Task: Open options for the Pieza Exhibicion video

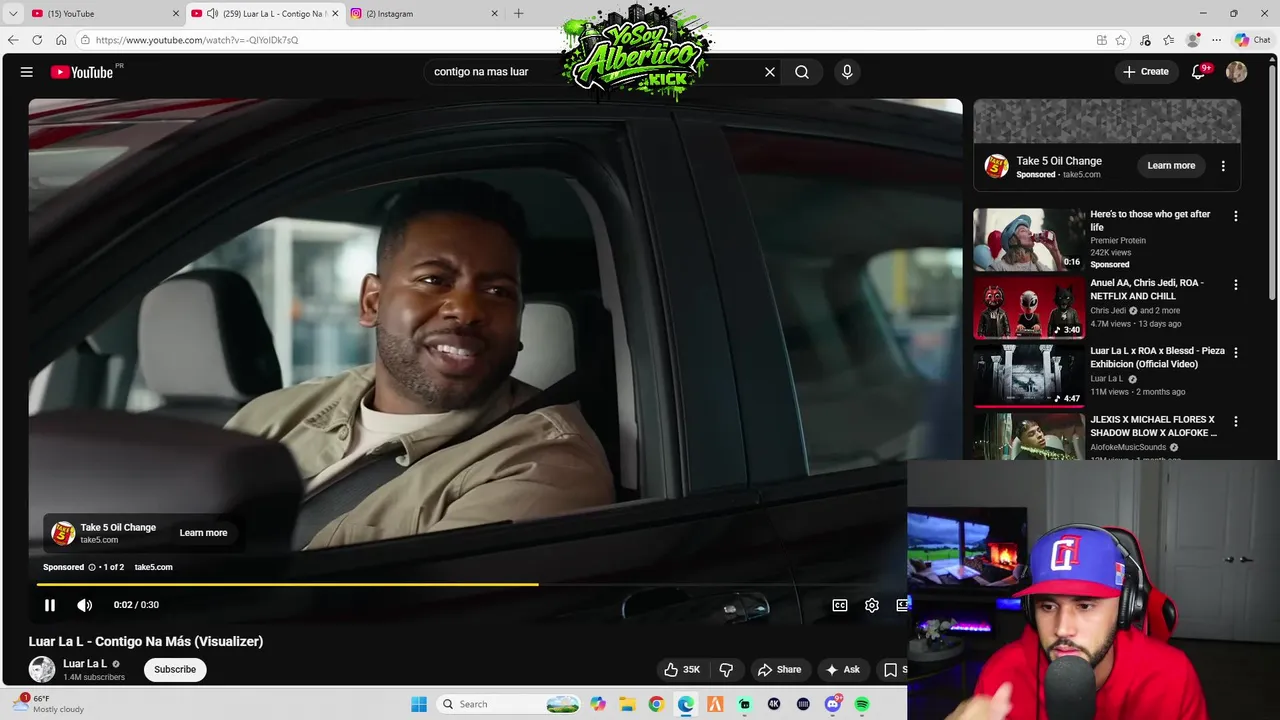Action: 1236,353
